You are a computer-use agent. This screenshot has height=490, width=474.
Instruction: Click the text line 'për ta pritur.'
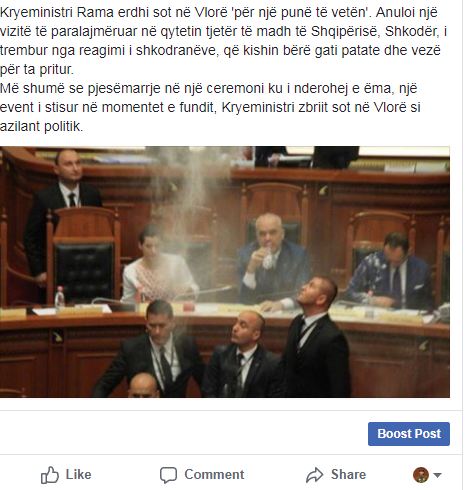(37, 70)
